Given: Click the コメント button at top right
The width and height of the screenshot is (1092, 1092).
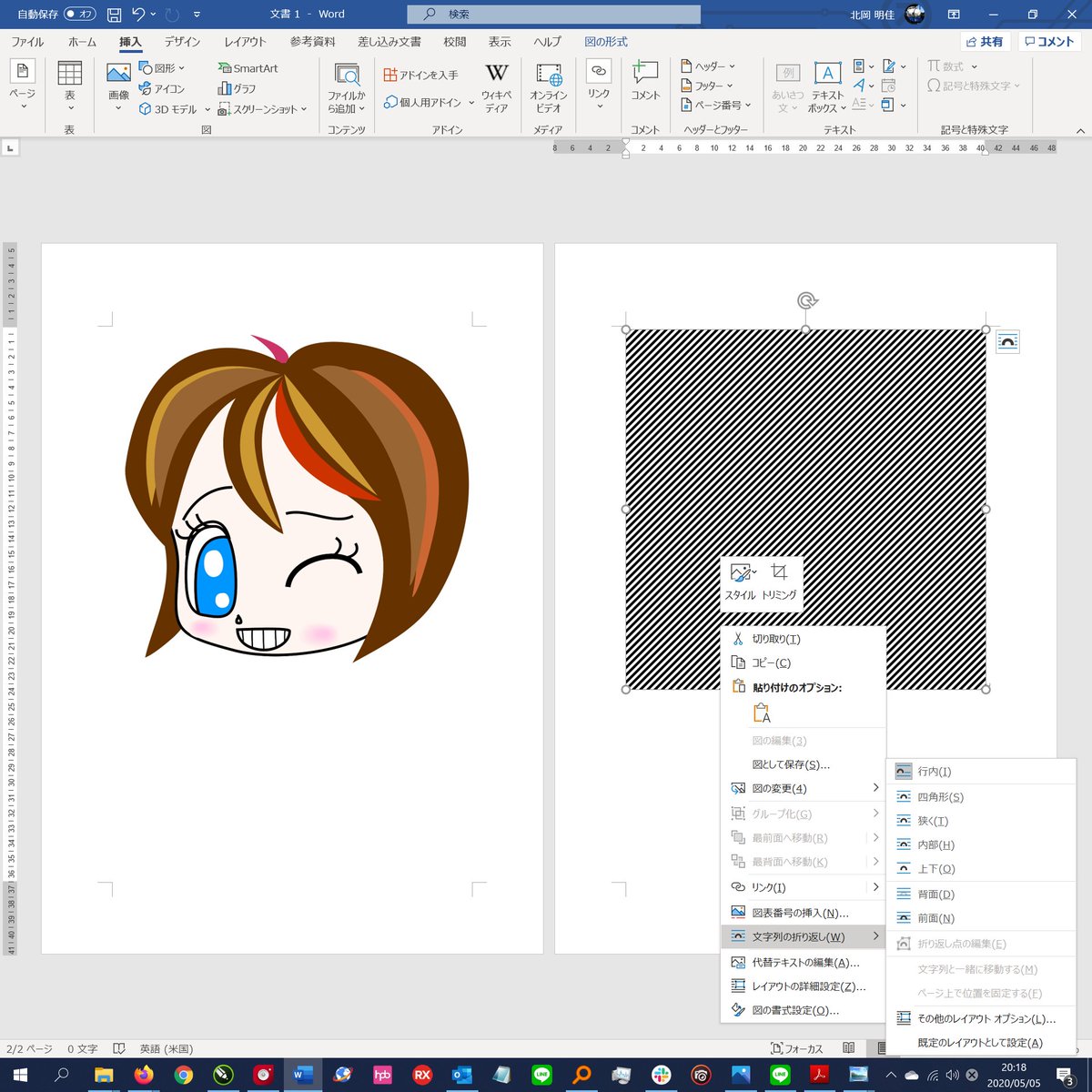Looking at the screenshot, I should point(1048,42).
